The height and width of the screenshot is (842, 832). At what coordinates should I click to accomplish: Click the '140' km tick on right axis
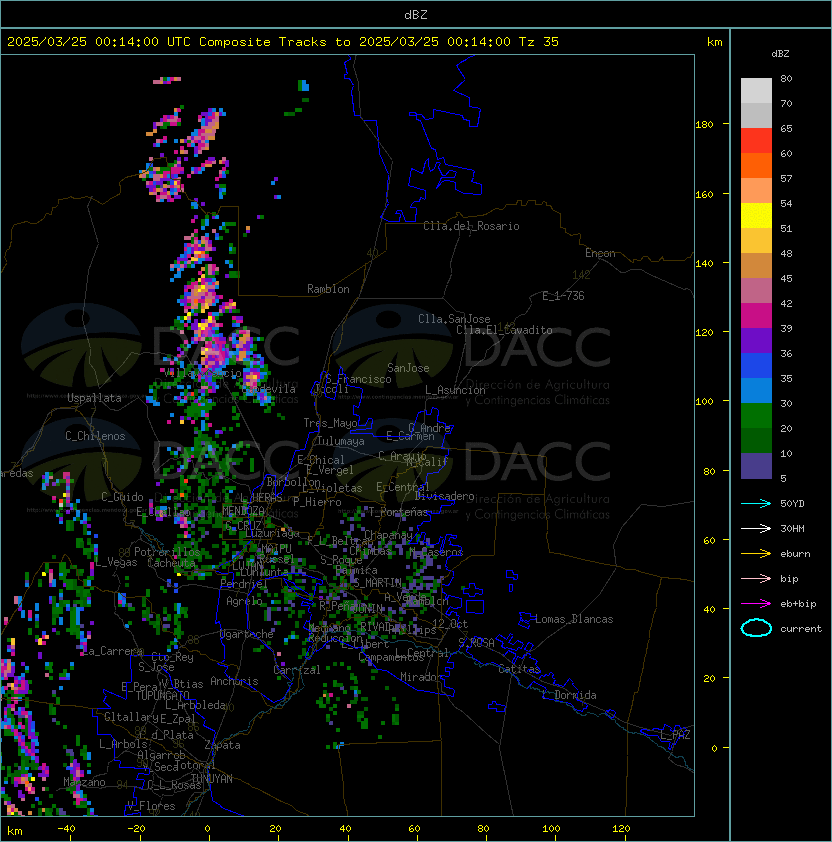(x=704, y=263)
